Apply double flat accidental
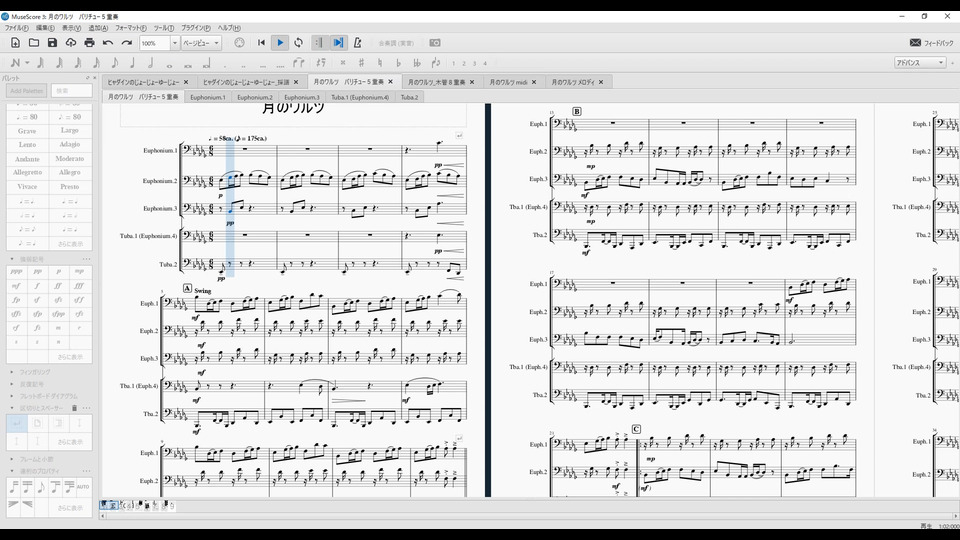 coord(417,62)
